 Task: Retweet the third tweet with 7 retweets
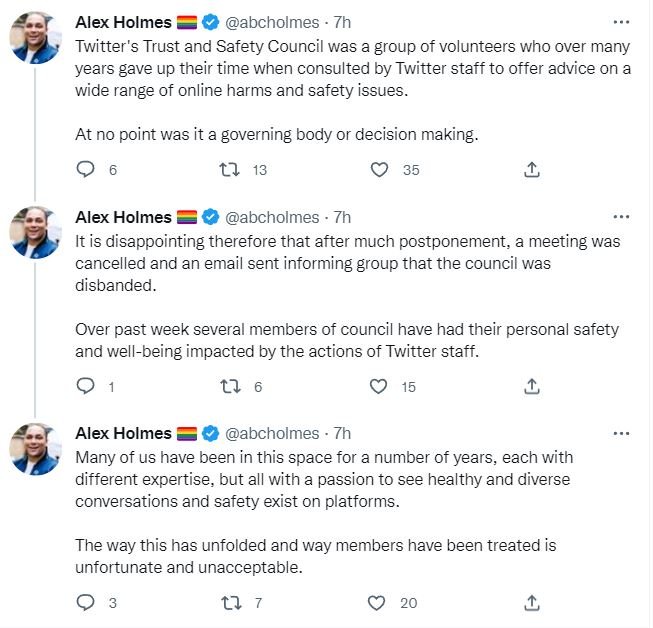[x=230, y=602]
